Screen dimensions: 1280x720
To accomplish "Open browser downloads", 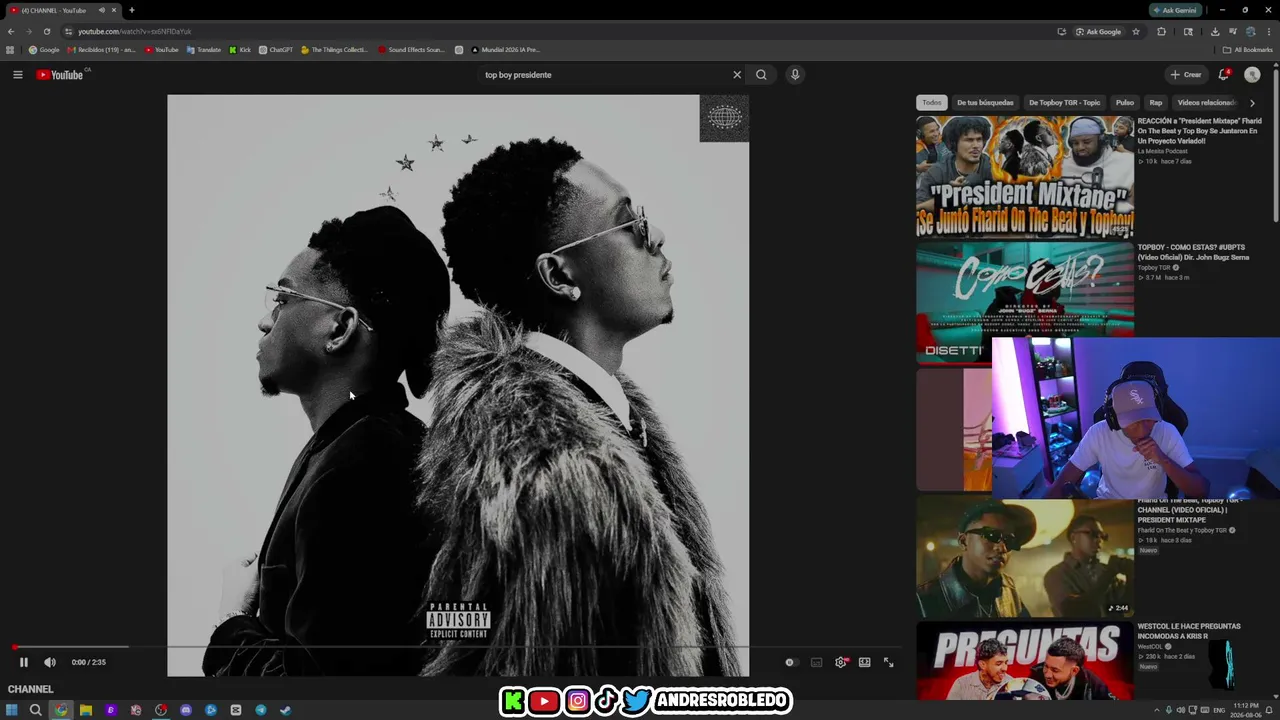I will (1214, 31).
